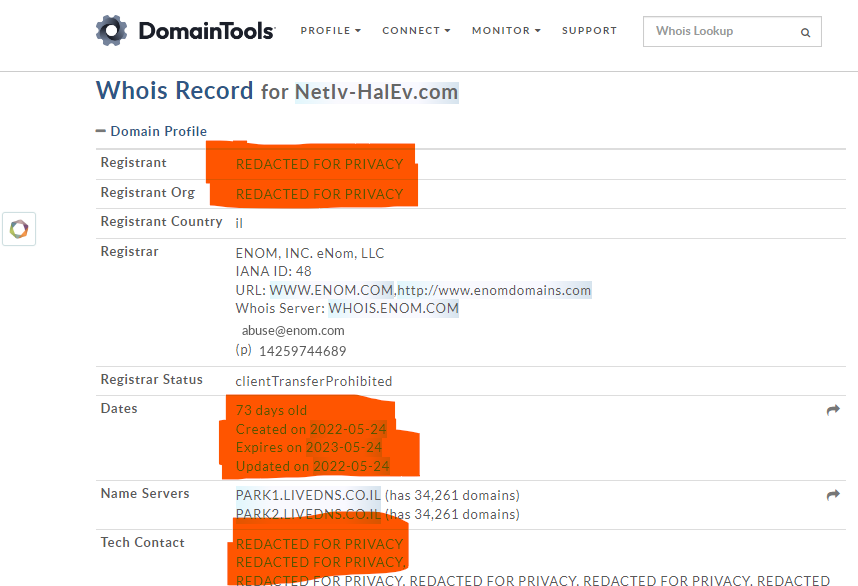The height and width of the screenshot is (586, 858).
Task: Focus the Whois Lookup search field
Action: tap(732, 31)
